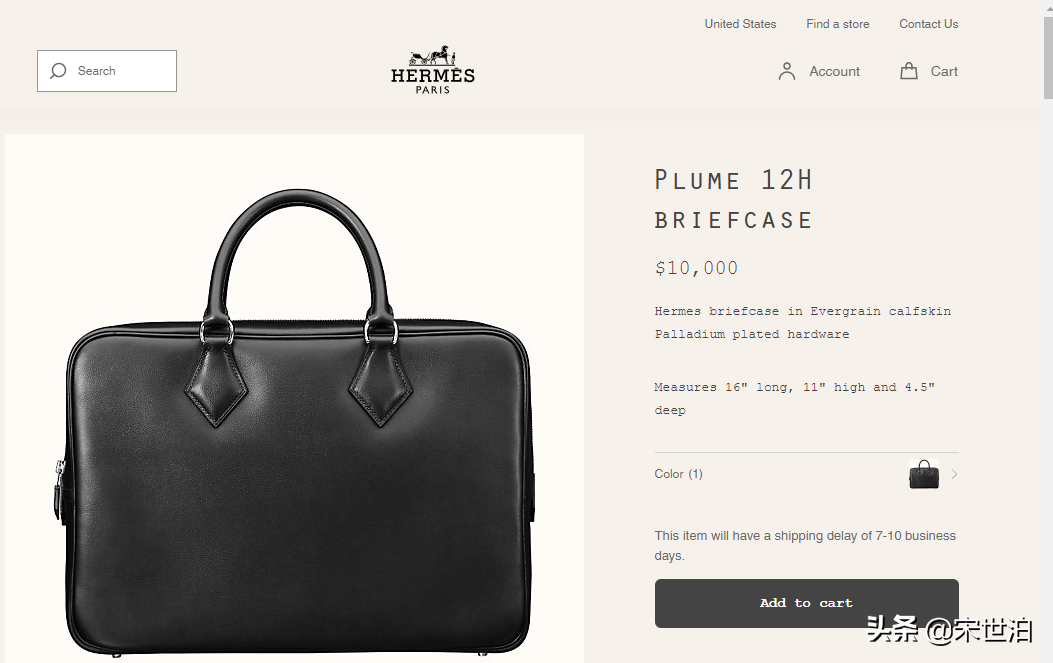Select the black briefcase color thumbnail
This screenshot has height=663, width=1053.
[923, 474]
